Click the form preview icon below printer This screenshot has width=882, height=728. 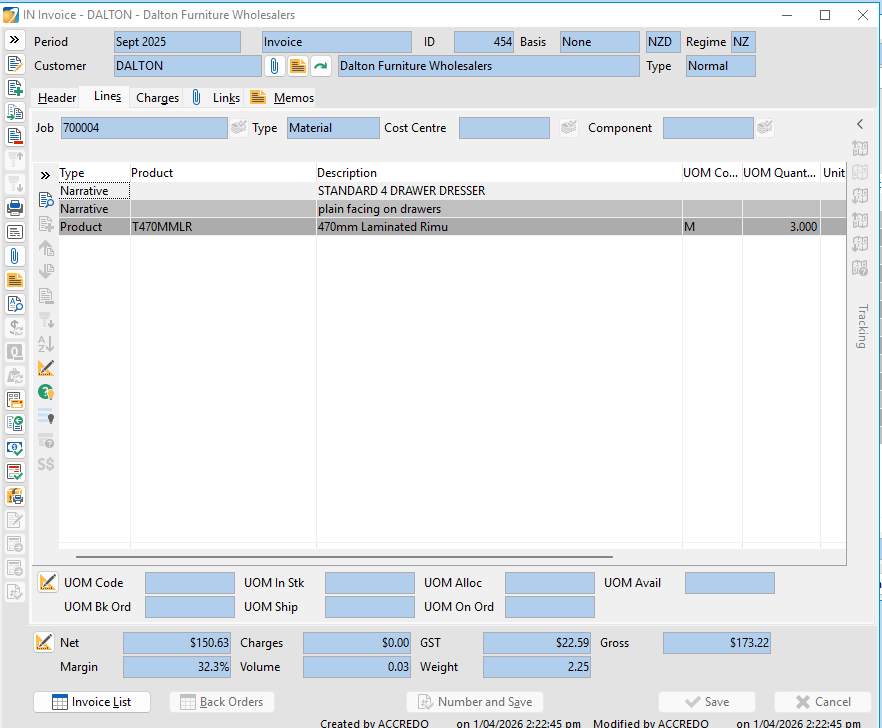tap(15, 232)
